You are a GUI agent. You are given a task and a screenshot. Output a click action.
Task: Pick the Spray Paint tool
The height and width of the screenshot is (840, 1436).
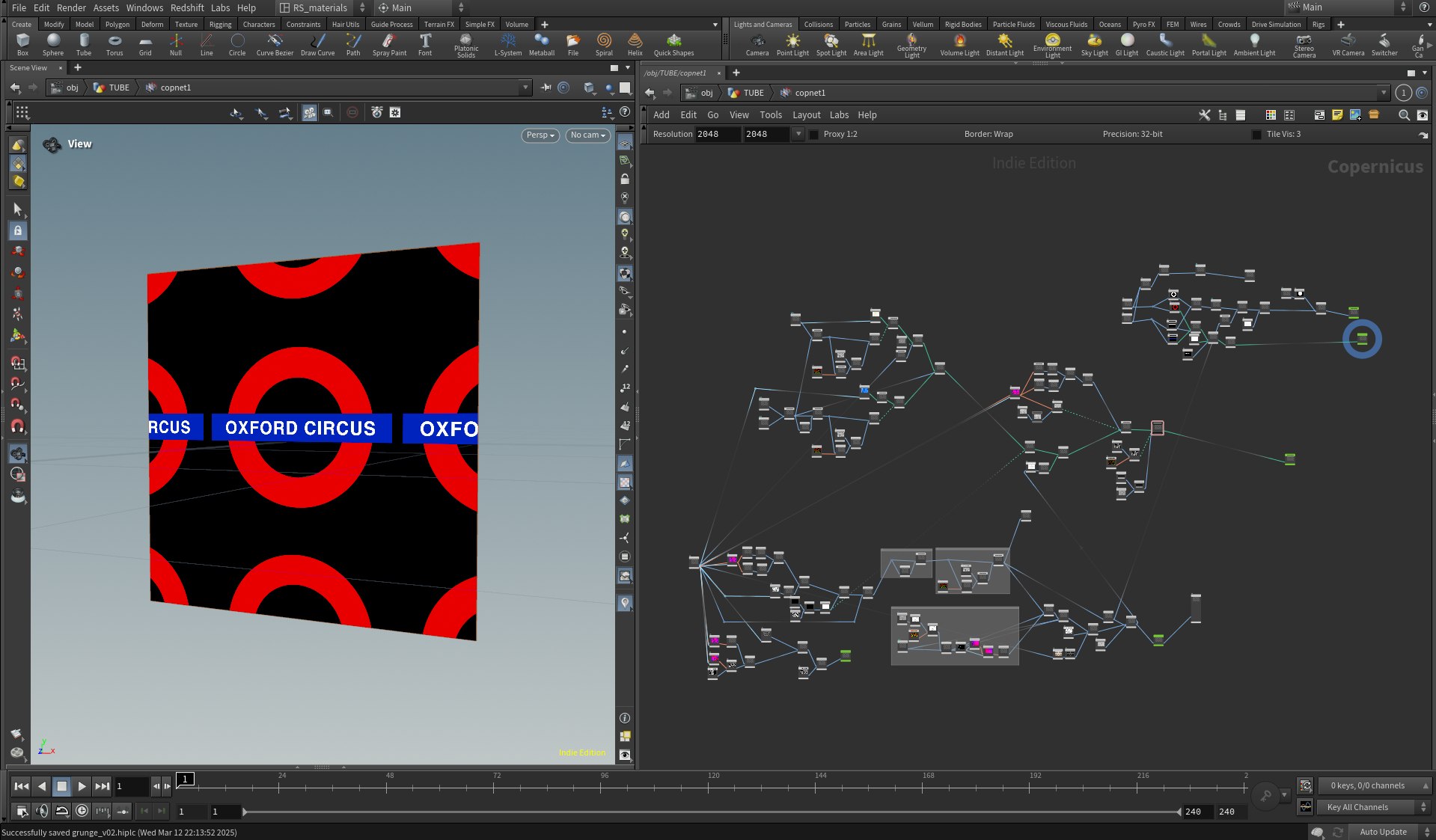click(389, 45)
